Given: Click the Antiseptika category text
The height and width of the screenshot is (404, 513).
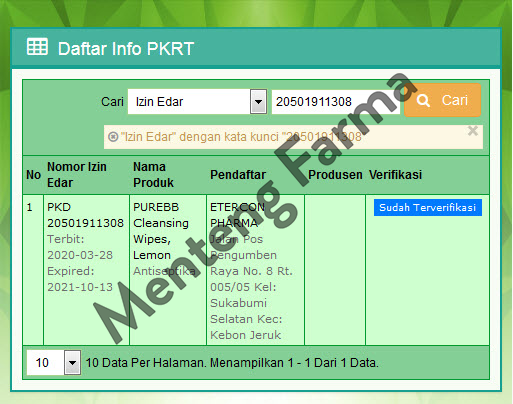Looking at the screenshot, I should click(x=164, y=271).
